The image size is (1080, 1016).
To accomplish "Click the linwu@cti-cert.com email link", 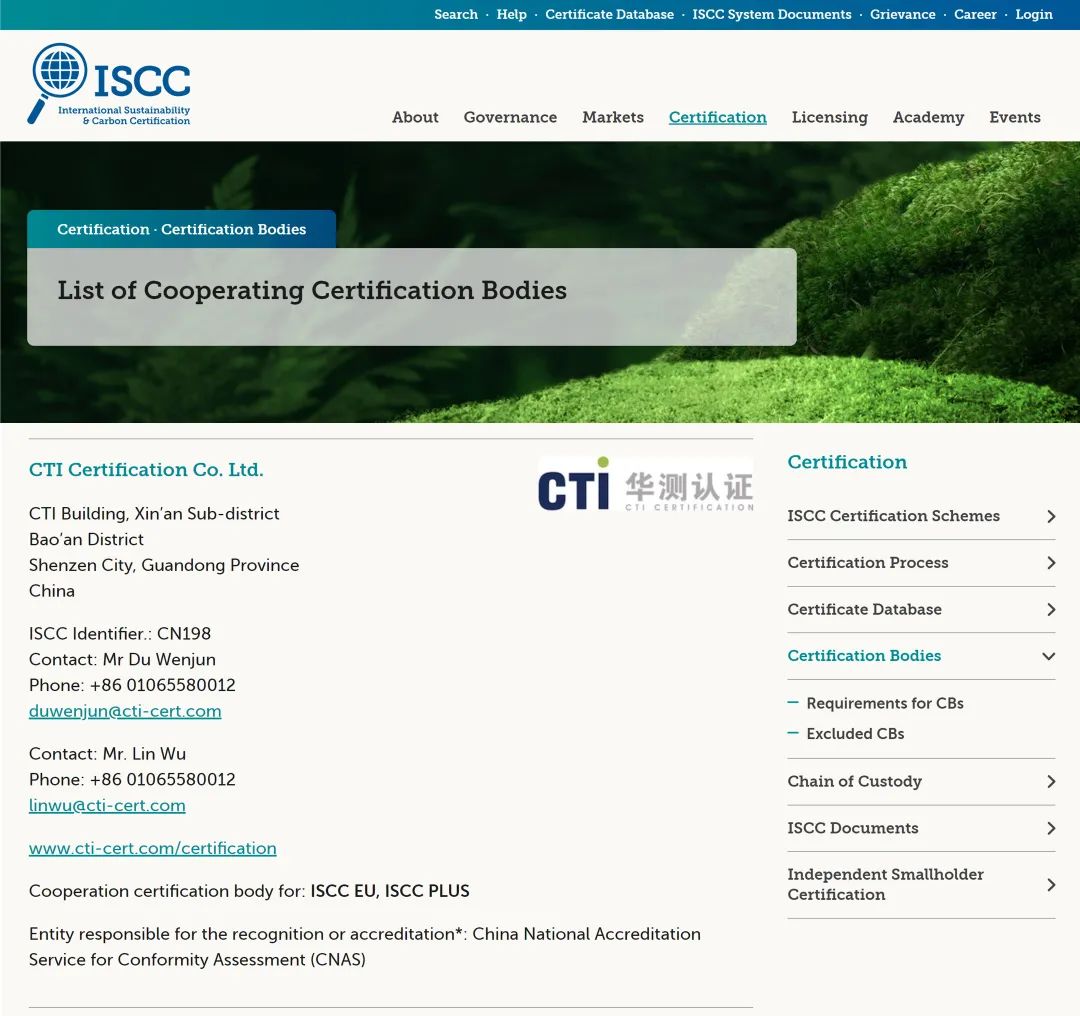I will pyautogui.click(x=107, y=805).
